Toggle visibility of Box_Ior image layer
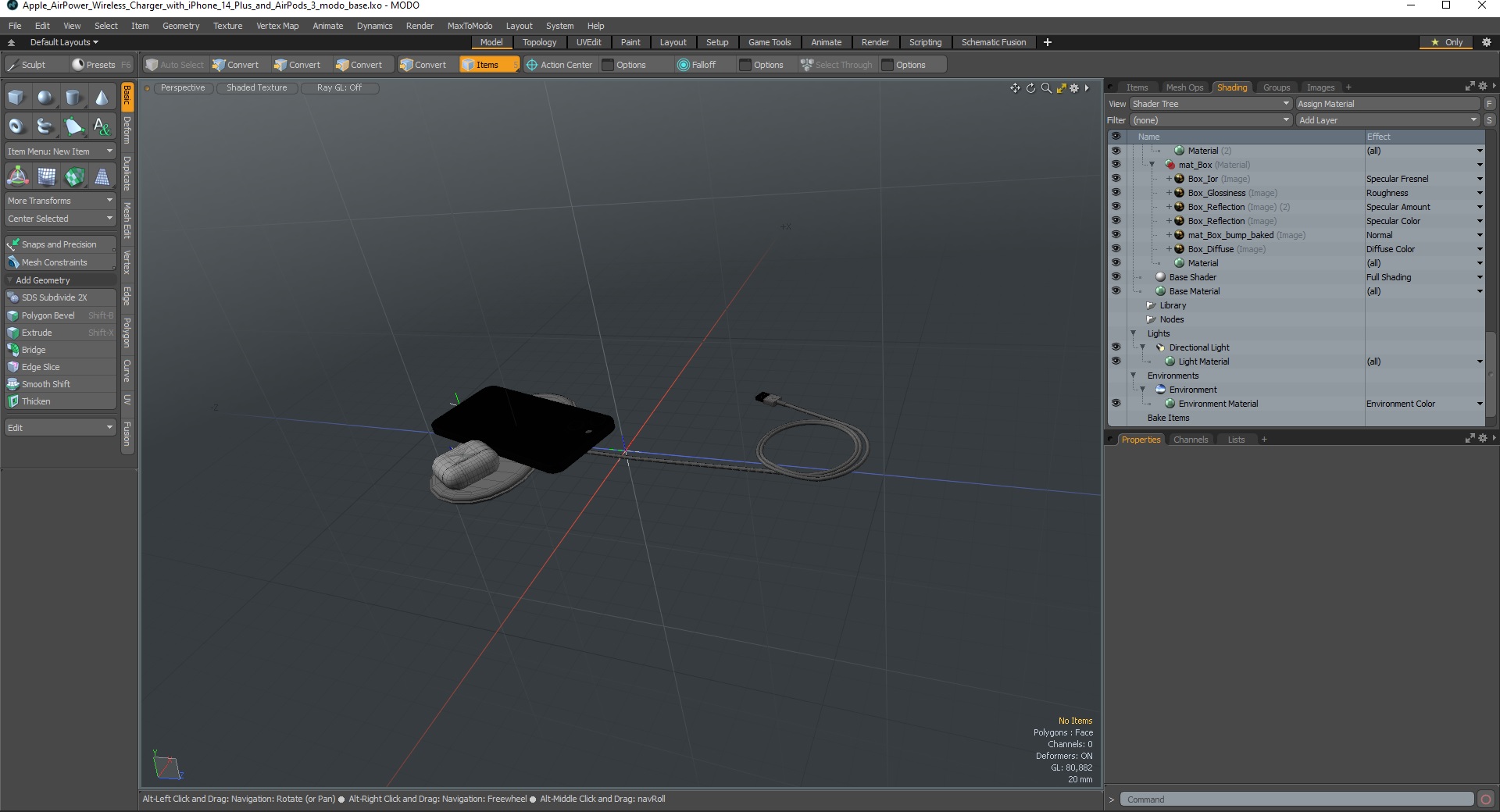1500x812 pixels. pos(1116,178)
